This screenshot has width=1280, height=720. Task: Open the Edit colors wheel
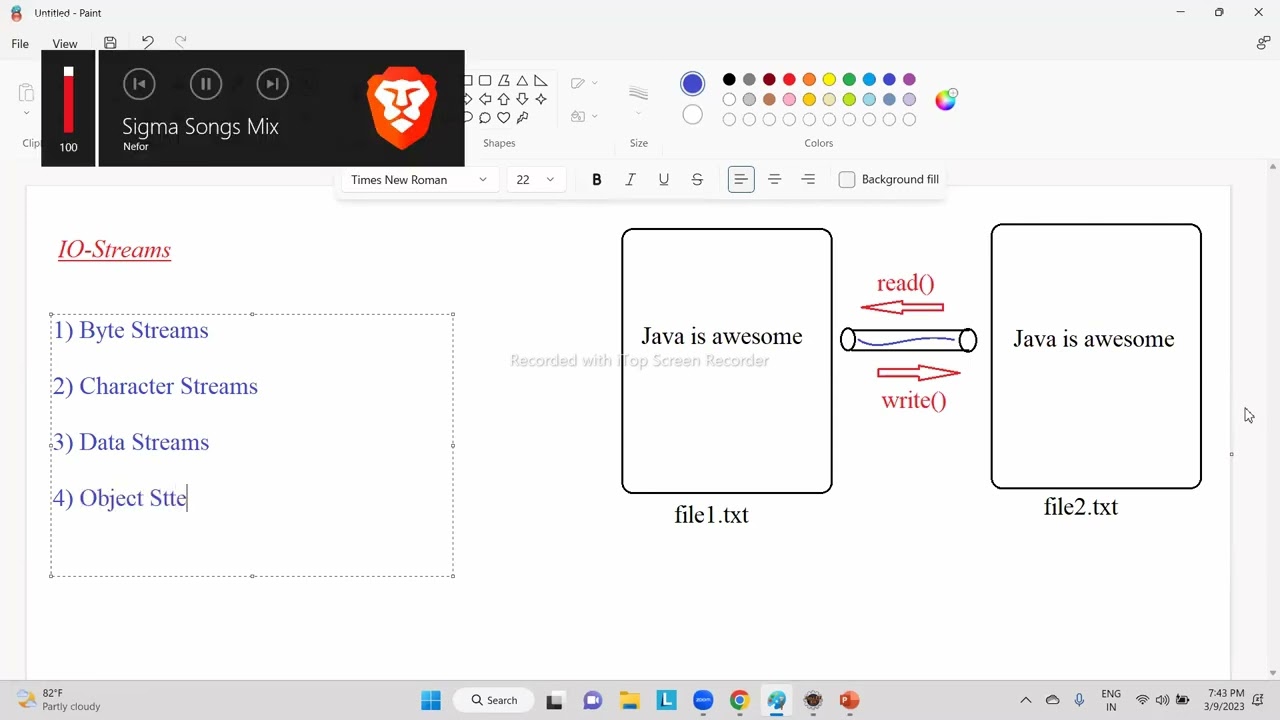[945, 99]
